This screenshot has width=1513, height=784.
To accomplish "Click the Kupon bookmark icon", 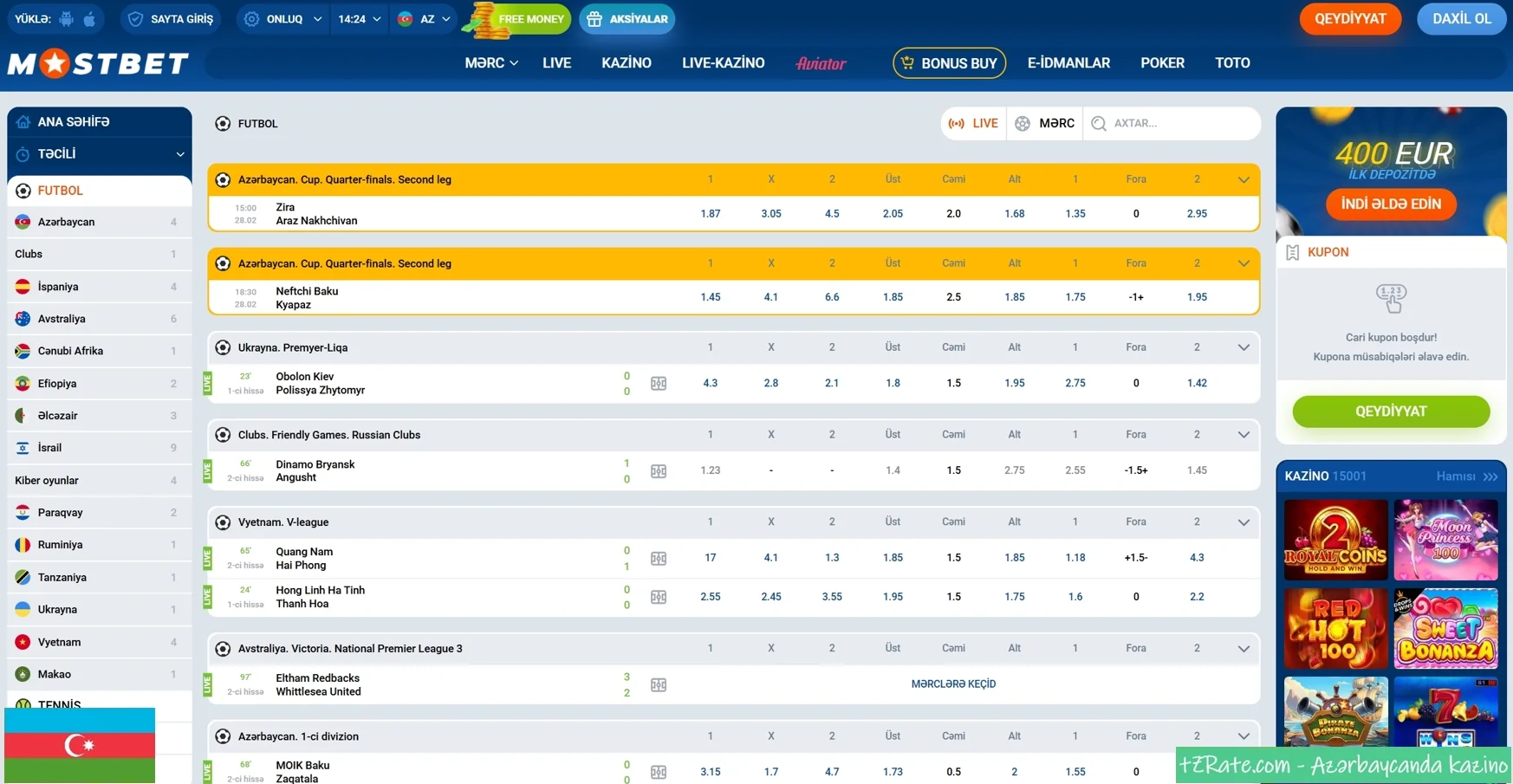I will tap(1292, 252).
